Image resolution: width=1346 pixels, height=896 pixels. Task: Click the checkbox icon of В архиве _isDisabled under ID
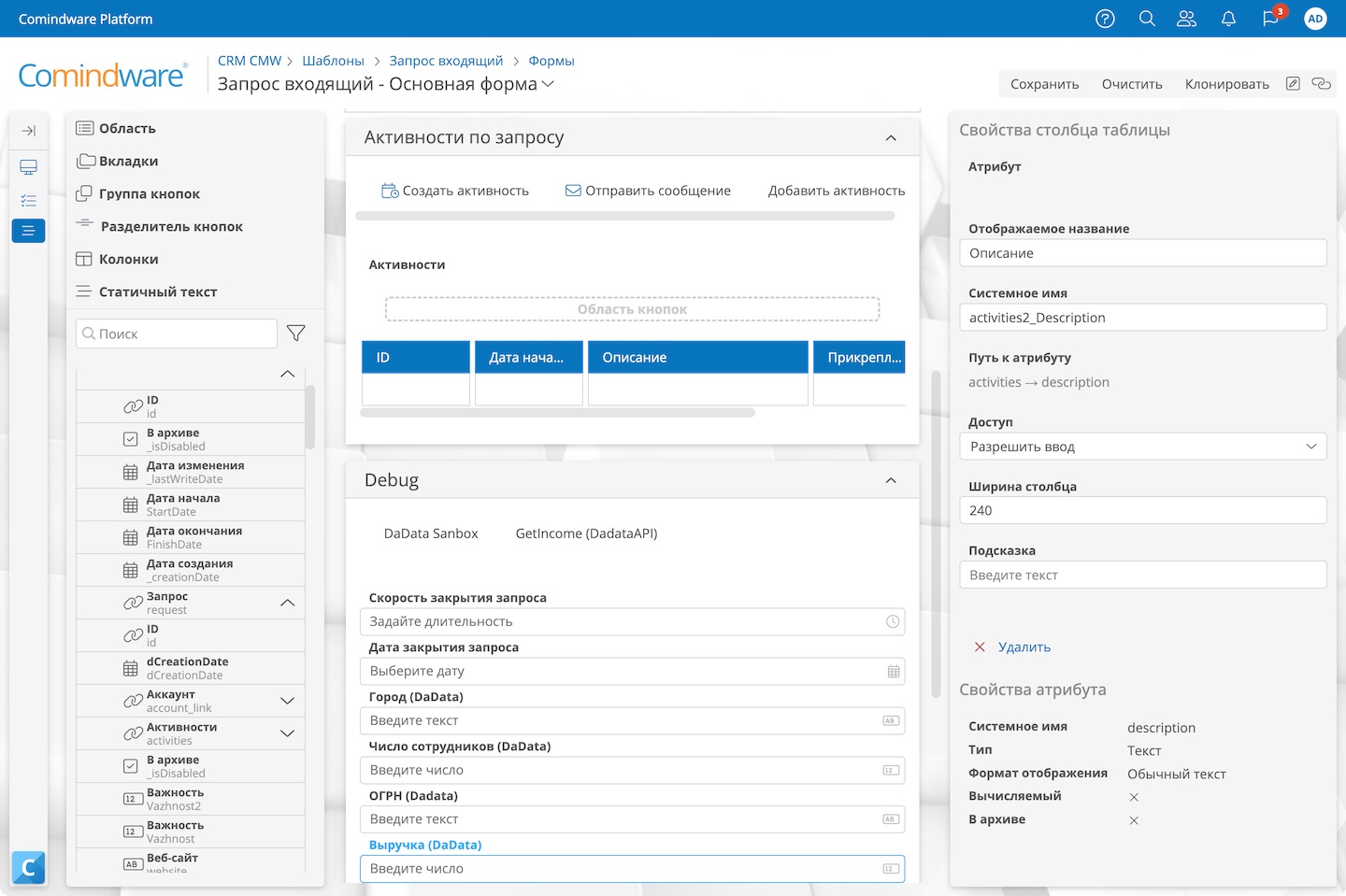[x=131, y=439]
